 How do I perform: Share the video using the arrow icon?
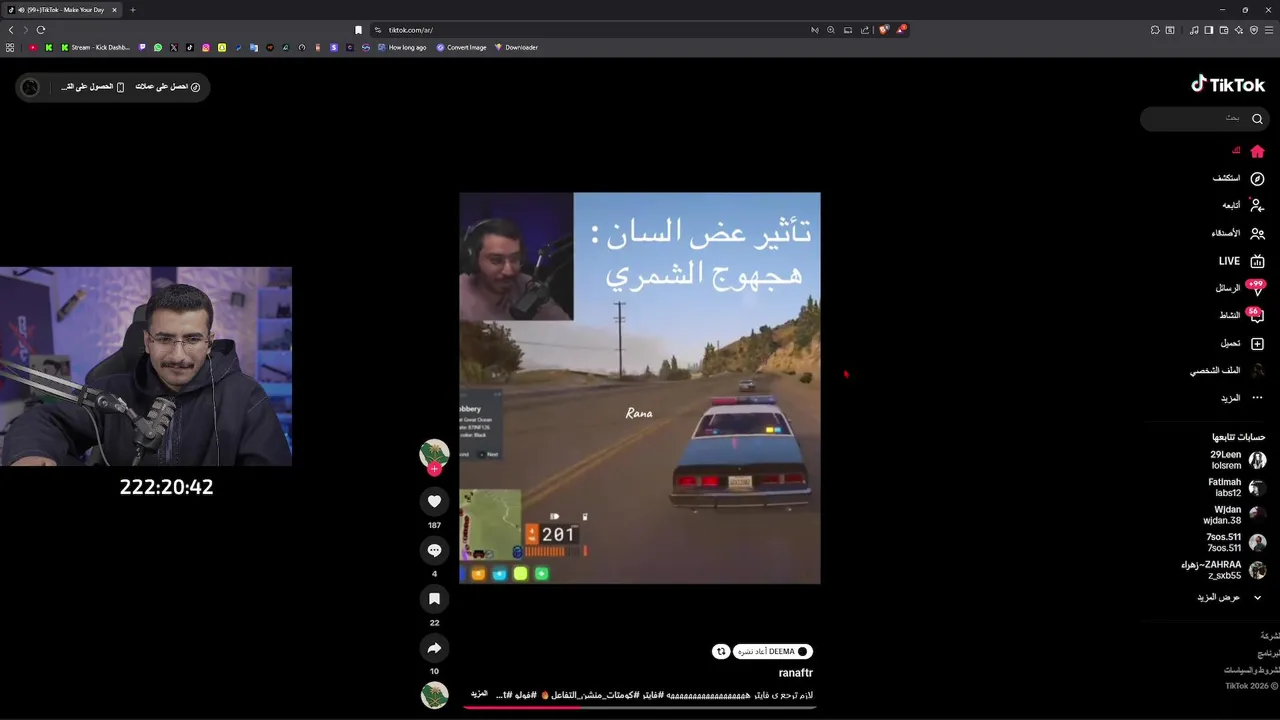click(x=434, y=648)
